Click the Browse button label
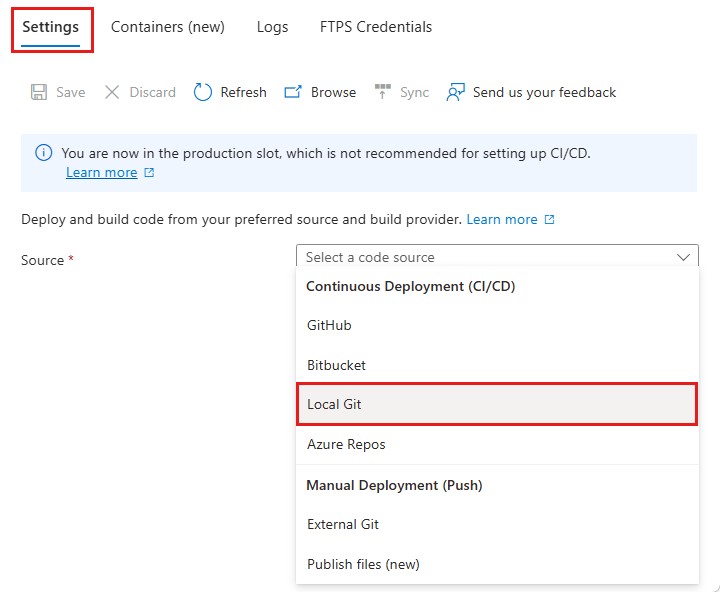This screenshot has width=720, height=592. click(x=333, y=92)
